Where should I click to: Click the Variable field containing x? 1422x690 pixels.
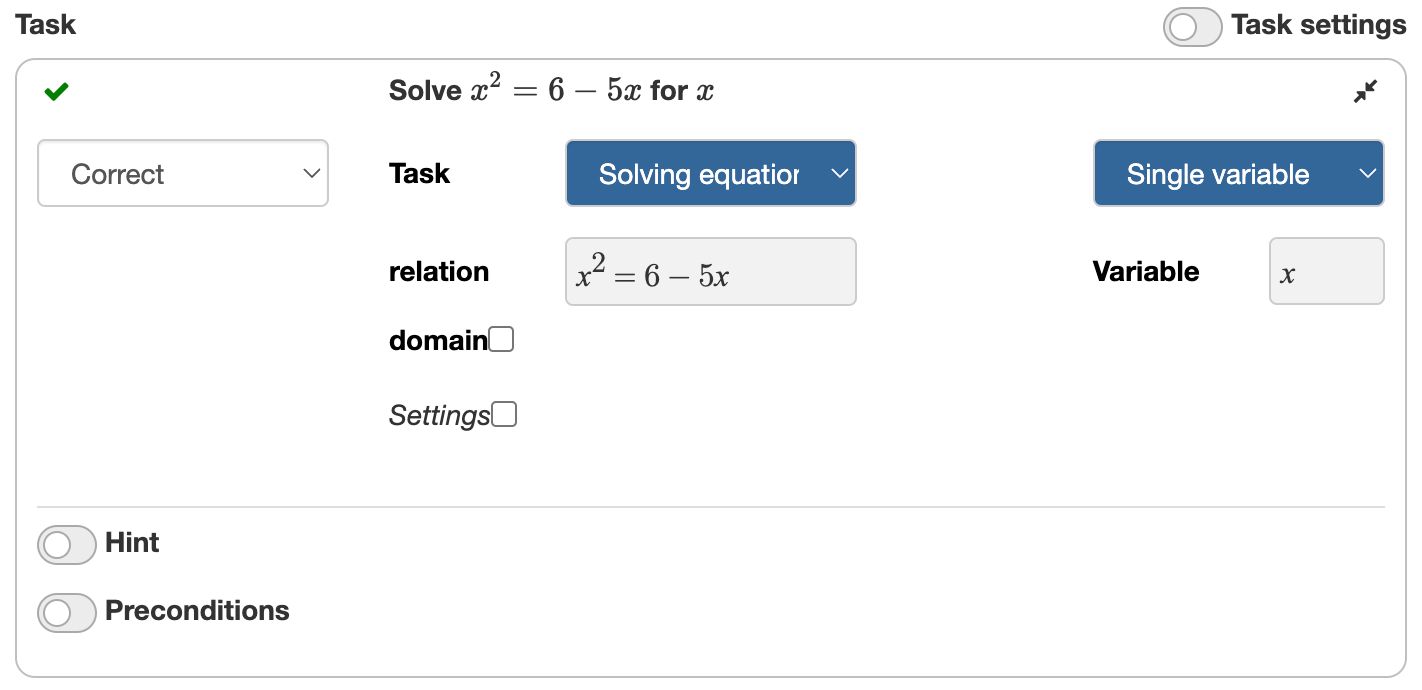click(x=1326, y=271)
